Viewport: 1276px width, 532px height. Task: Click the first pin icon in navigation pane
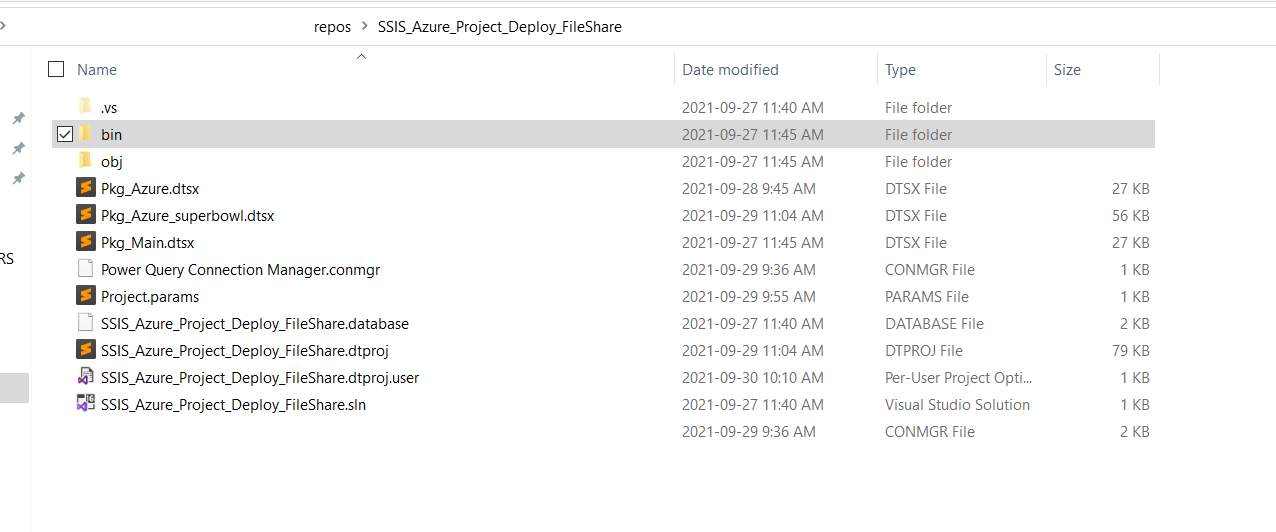pos(18,118)
